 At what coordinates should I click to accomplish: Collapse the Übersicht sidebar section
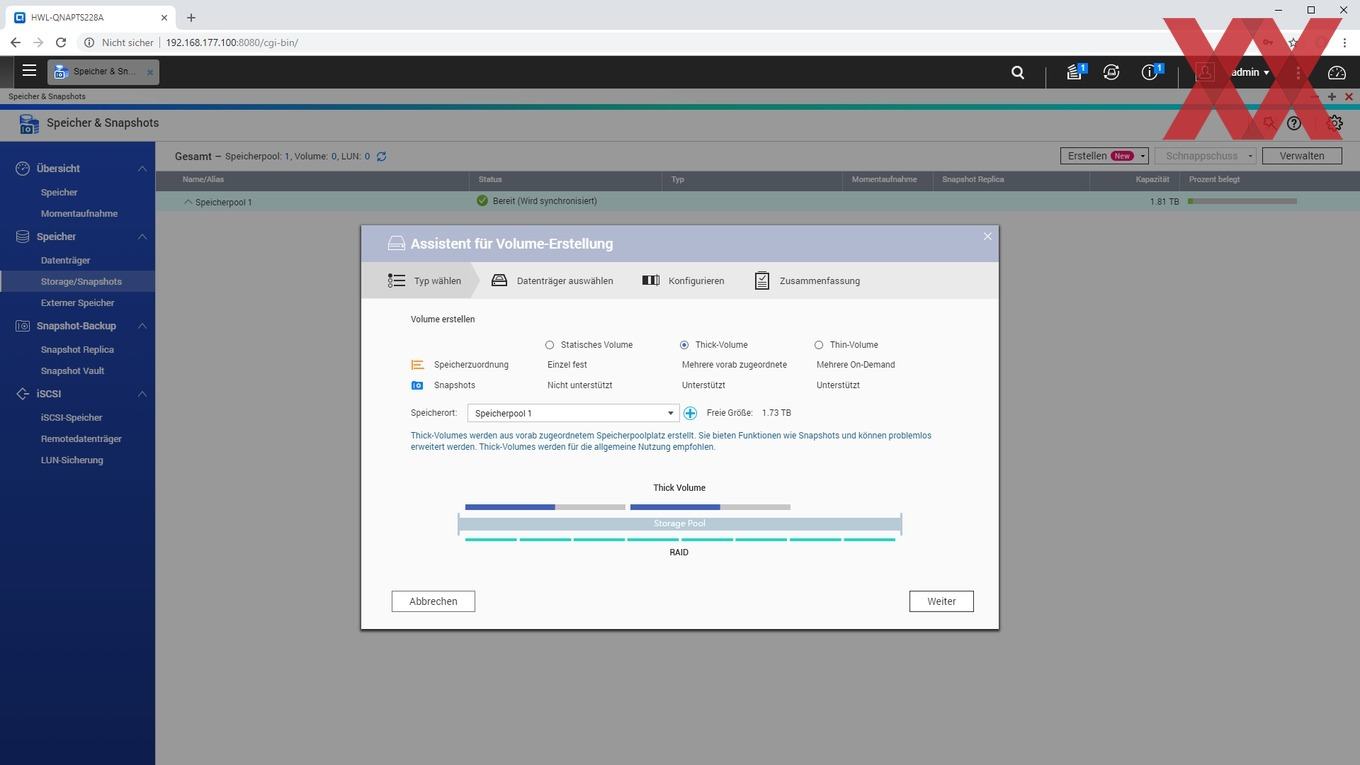coord(142,168)
